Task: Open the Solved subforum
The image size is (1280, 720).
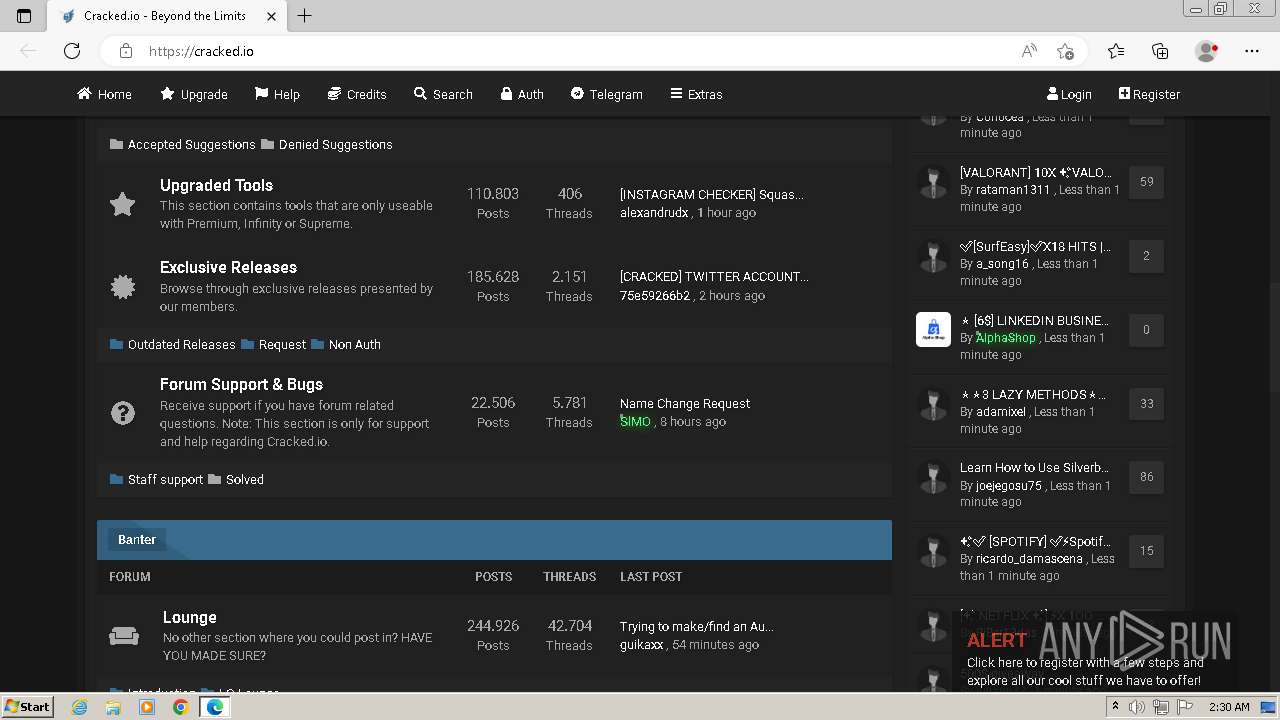Action: click(x=244, y=480)
